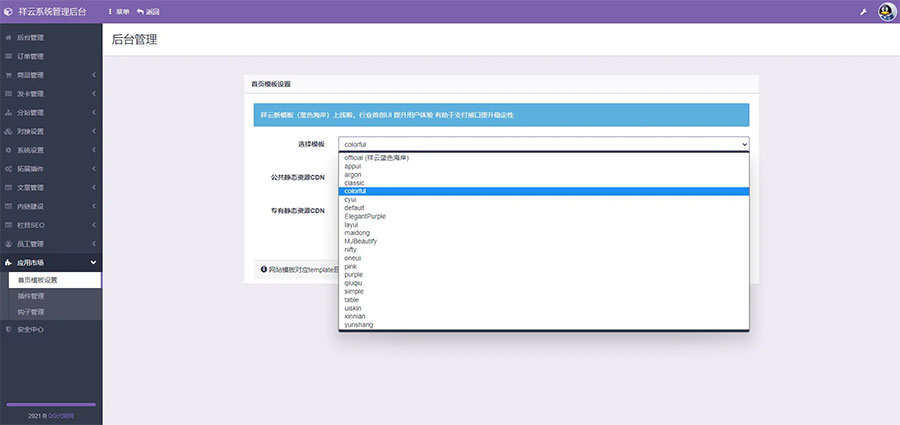Click the 返回 back arrow in header

[x=140, y=11]
